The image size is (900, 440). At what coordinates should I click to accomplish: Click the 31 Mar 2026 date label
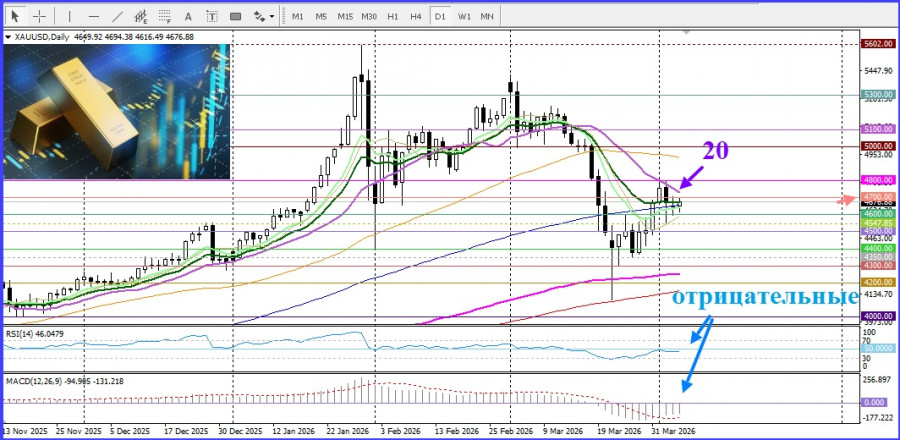click(673, 431)
